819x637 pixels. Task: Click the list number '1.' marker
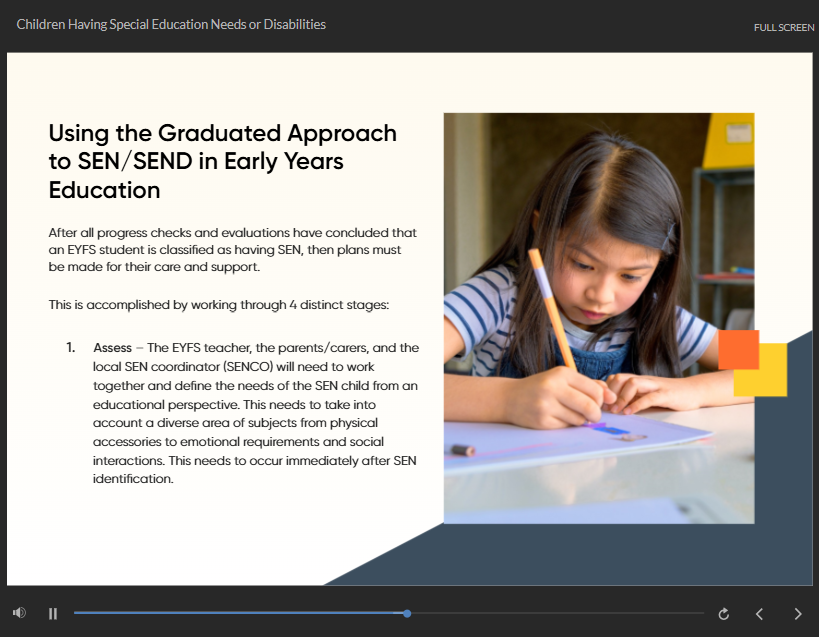[x=71, y=348]
